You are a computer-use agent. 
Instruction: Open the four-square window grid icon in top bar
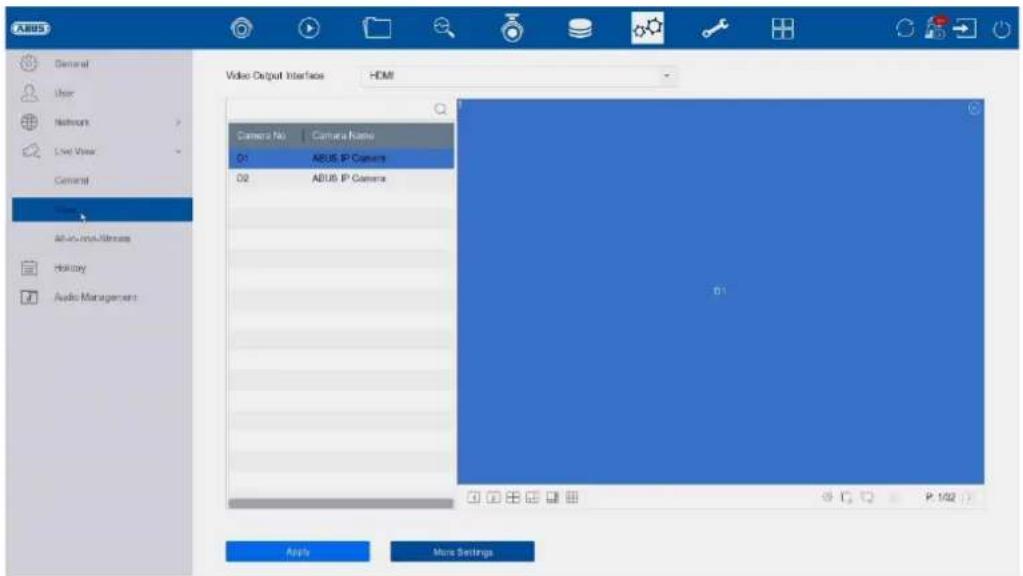782,28
